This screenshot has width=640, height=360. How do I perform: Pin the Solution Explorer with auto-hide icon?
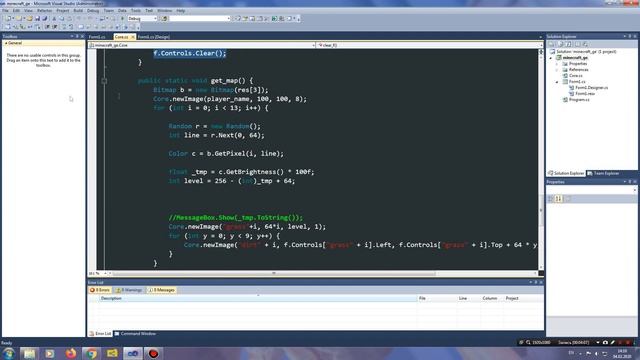pos(630,36)
